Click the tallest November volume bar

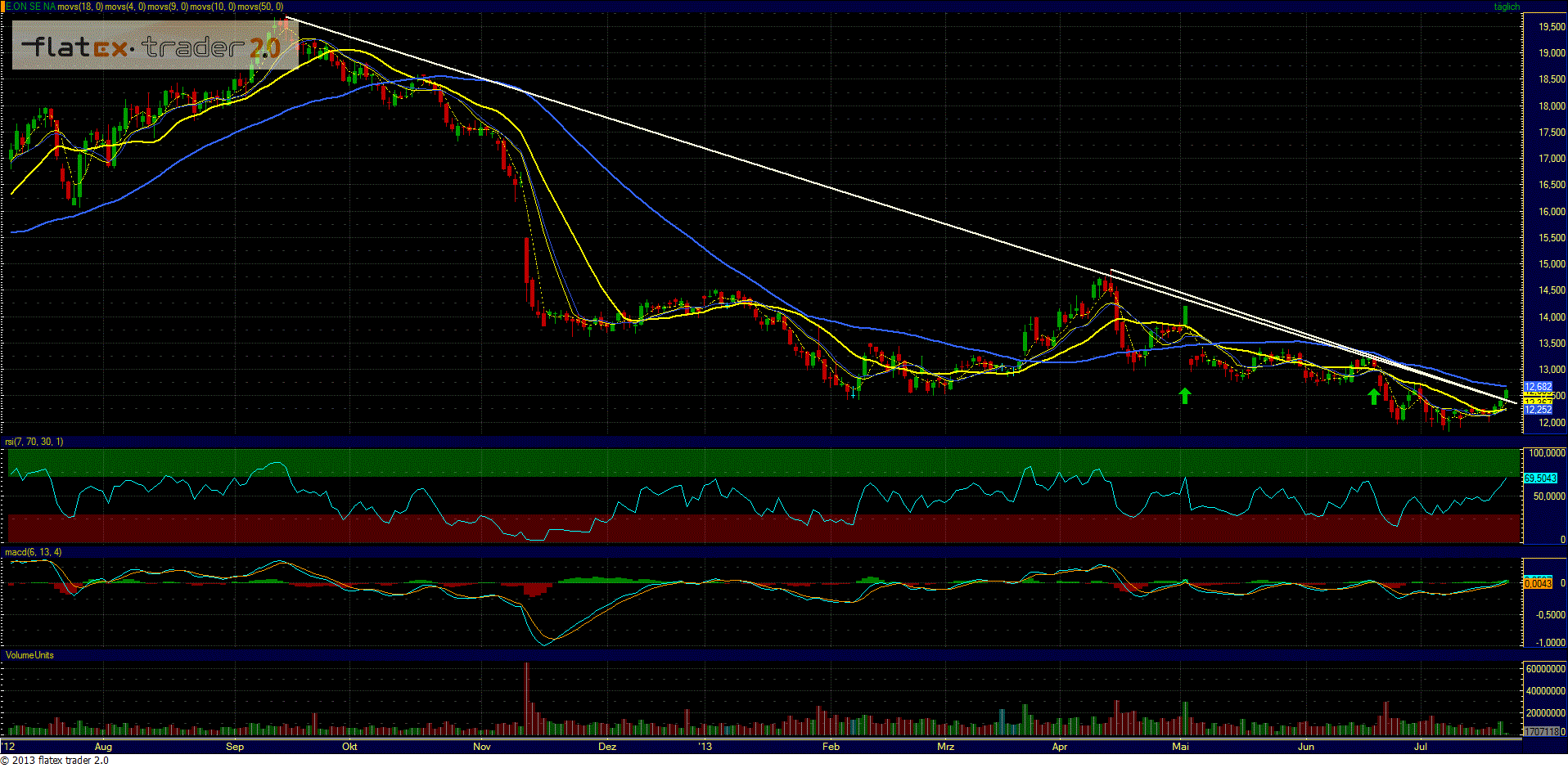click(x=526, y=698)
